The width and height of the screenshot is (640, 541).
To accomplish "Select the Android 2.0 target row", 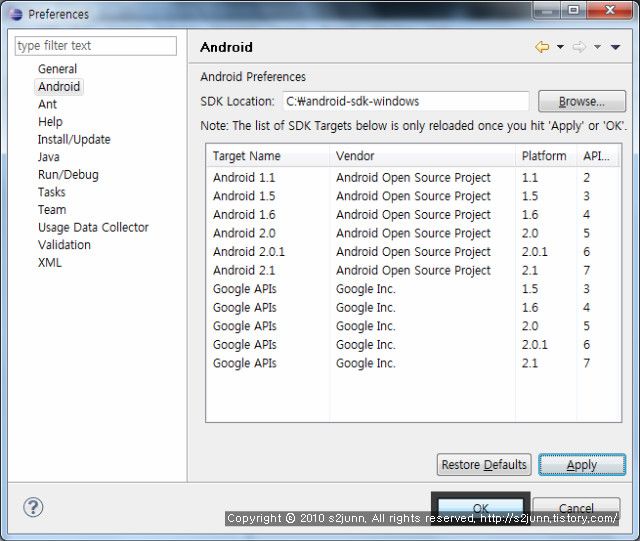I will (413, 233).
